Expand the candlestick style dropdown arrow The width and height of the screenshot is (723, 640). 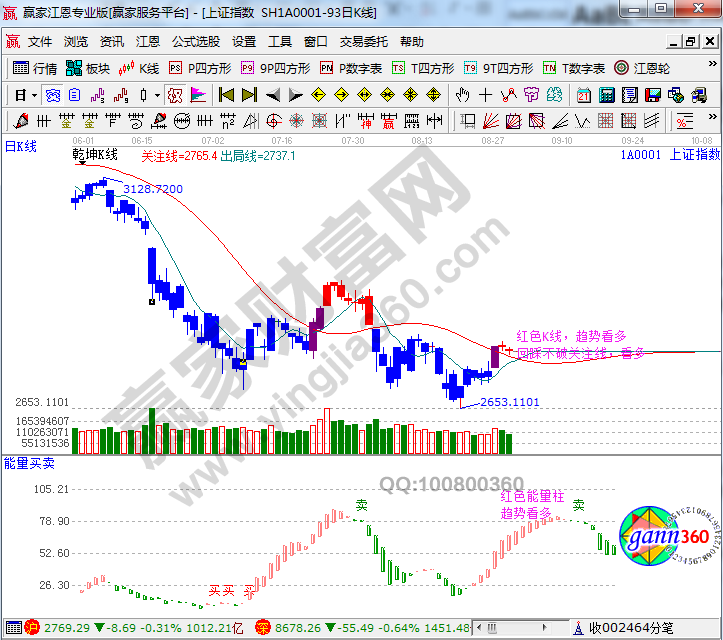coord(157,95)
